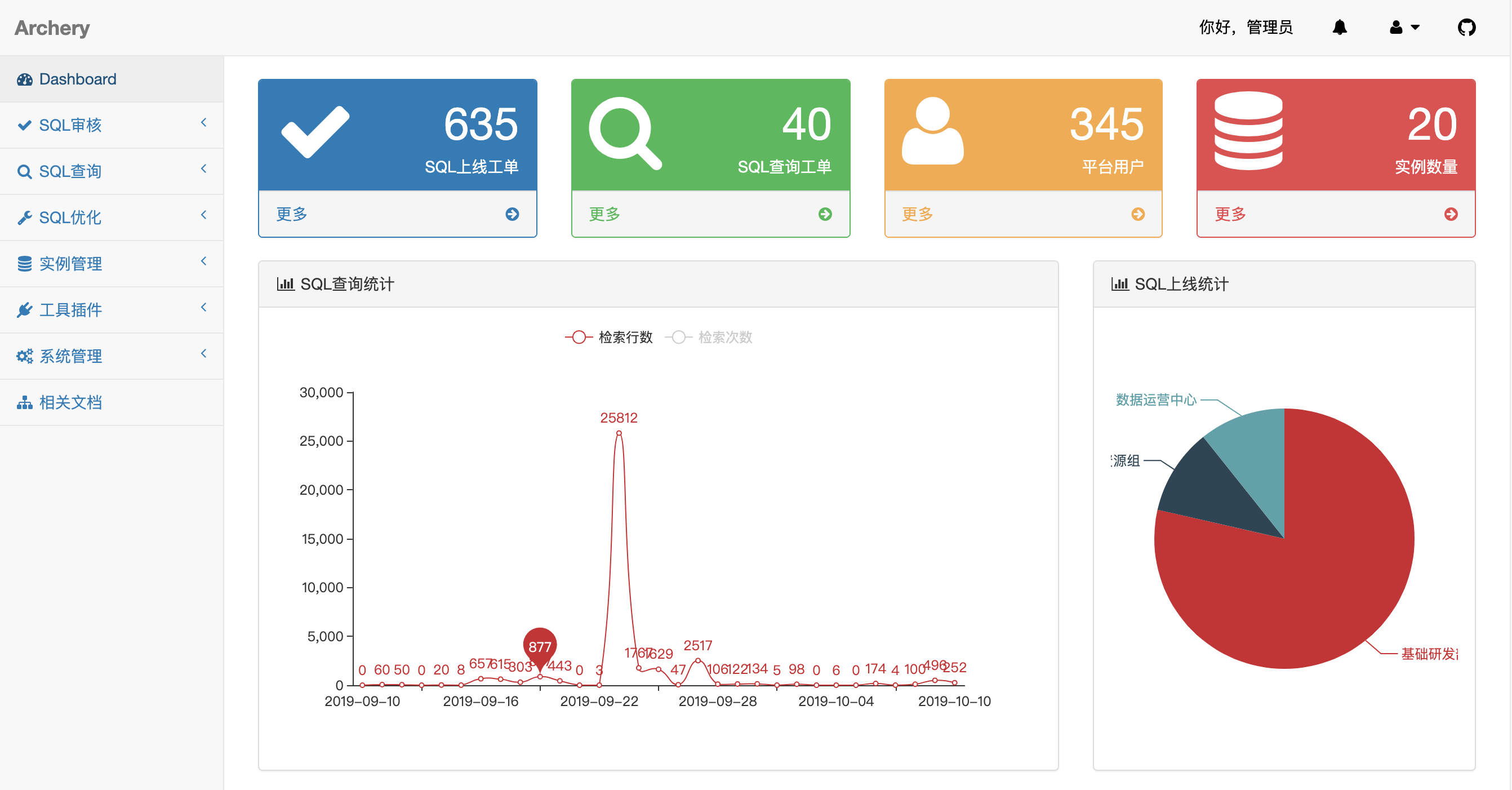
Task: Click blue arrow icon in SQL上线工单 footer
Action: (513, 214)
